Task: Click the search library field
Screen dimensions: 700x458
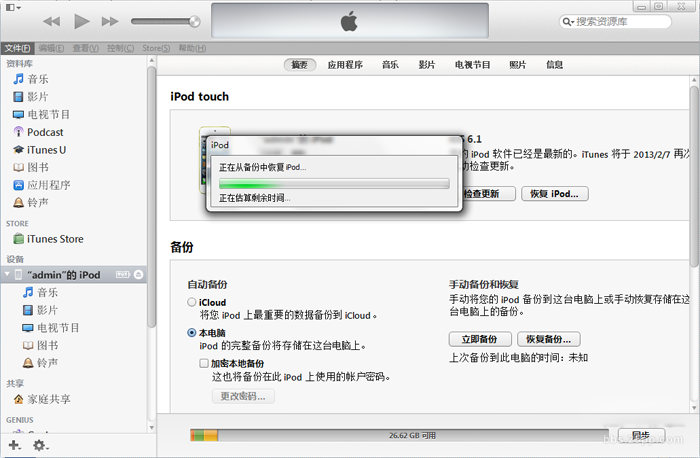Action: (x=615, y=21)
